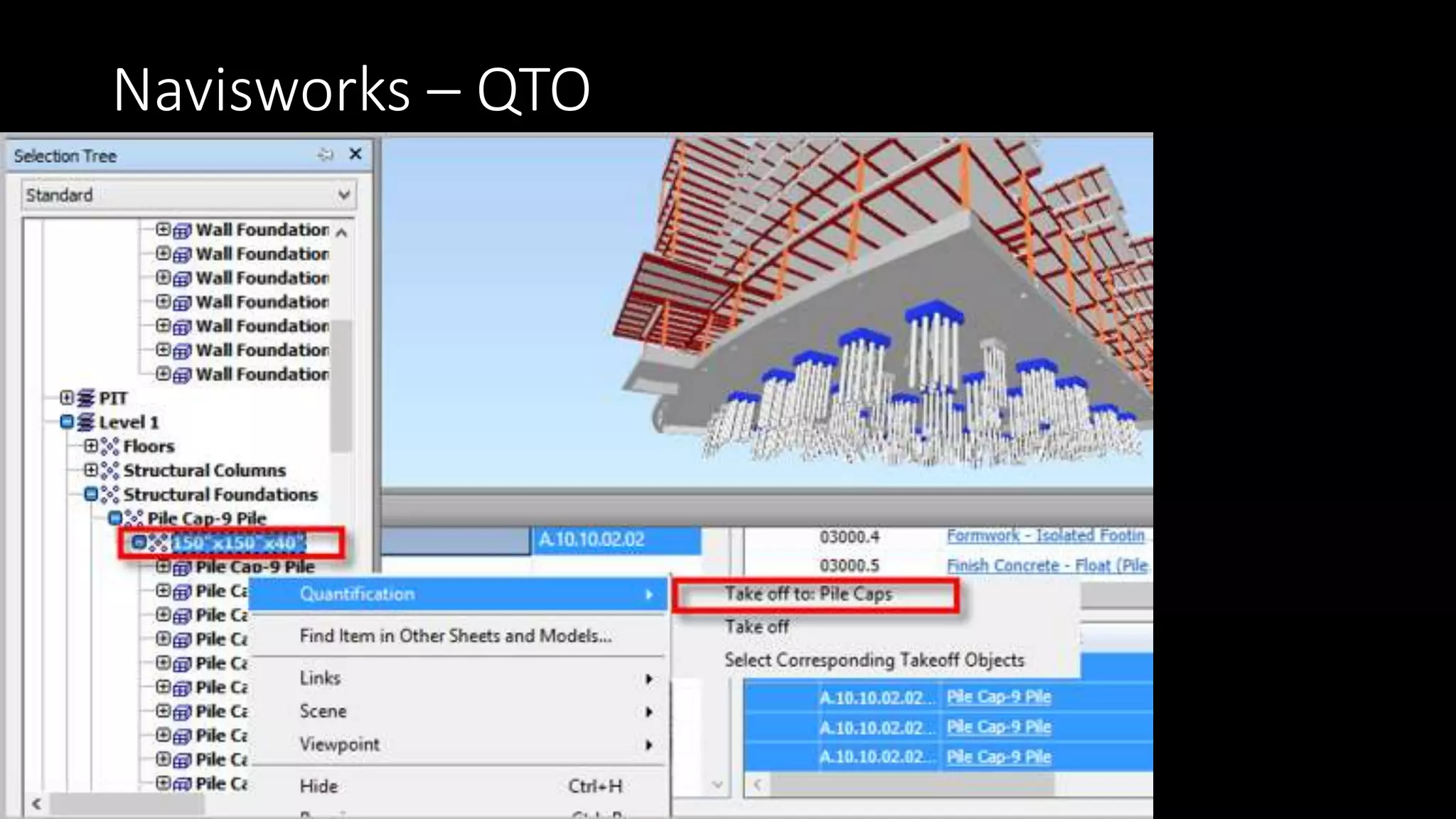Screen dimensions: 1456x819
Task: Expand the PIT level node
Action: pyautogui.click(x=67, y=398)
